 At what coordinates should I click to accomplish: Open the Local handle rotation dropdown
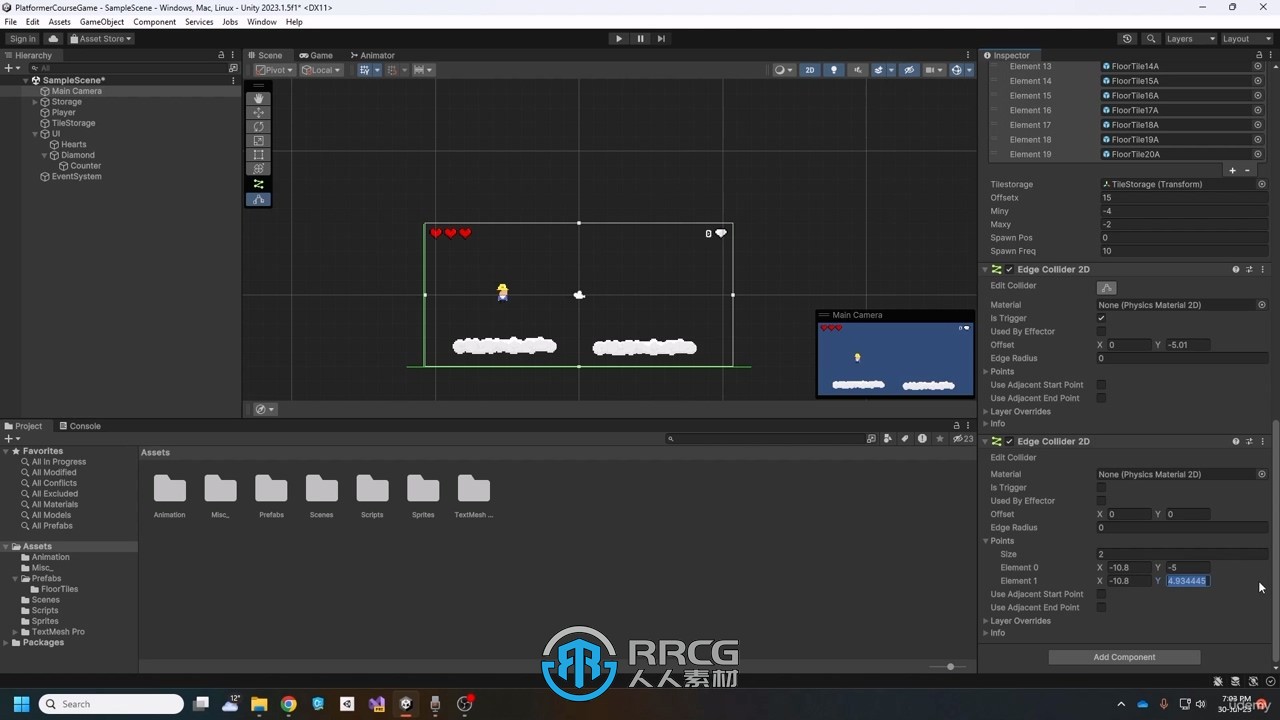[320, 70]
